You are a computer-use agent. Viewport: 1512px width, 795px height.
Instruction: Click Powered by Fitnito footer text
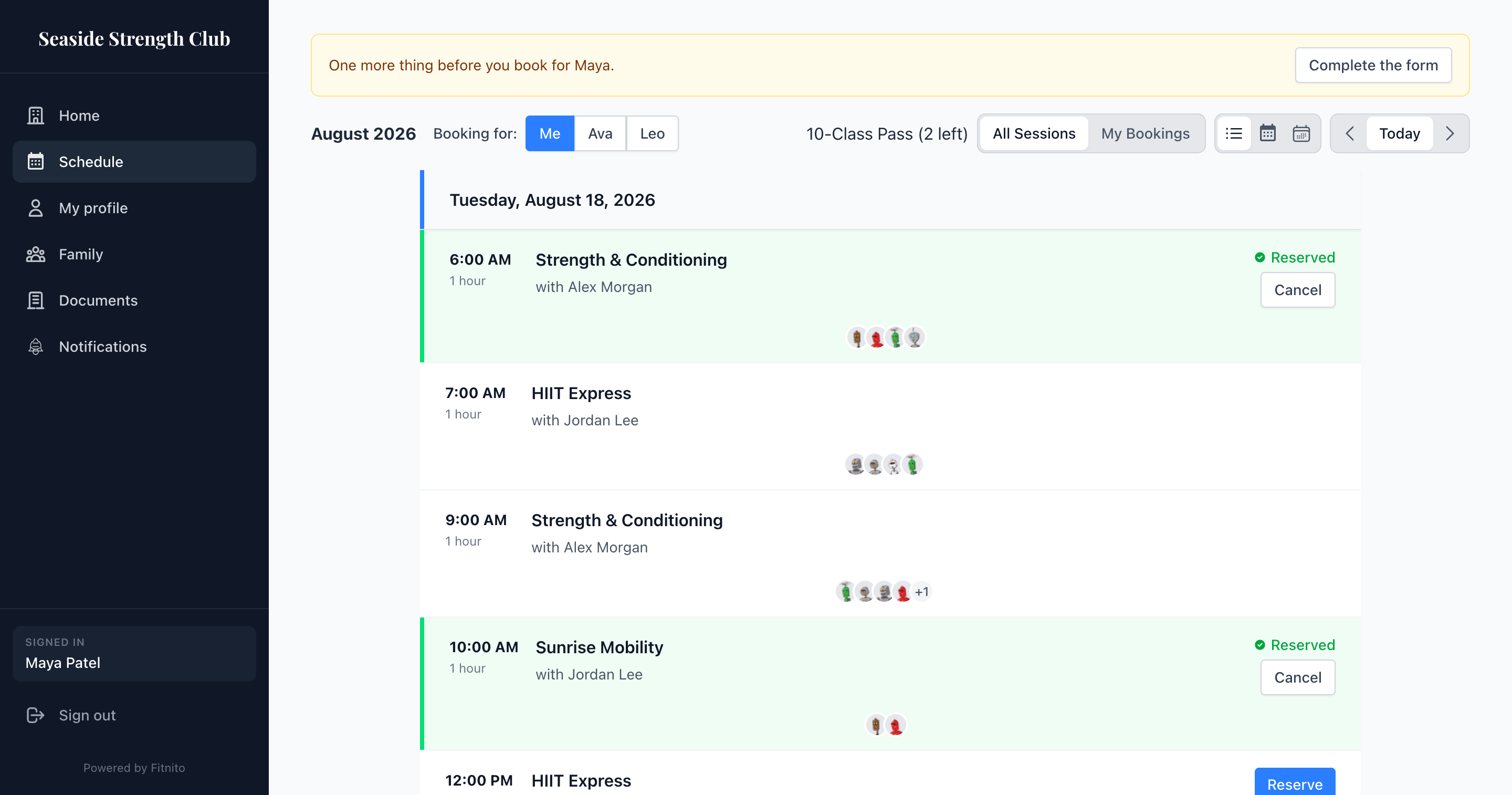[x=134, y=768]
